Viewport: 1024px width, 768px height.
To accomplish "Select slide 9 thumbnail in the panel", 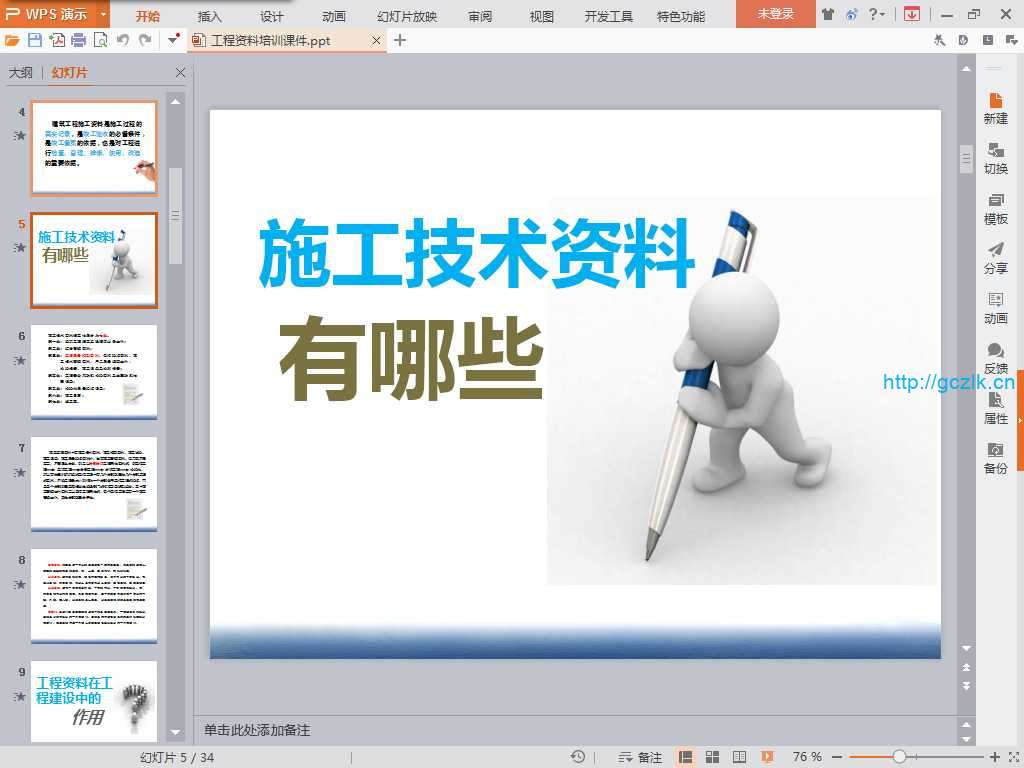I will pos(94,698).
